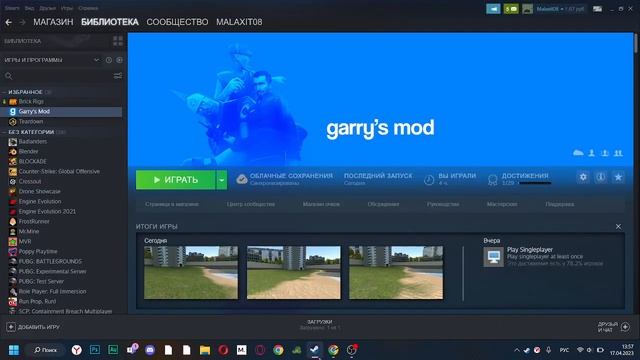This screenshot has height=360, width=640.
Task: Toggle sort by recent clock filter
Action: (x=109, y=60)
